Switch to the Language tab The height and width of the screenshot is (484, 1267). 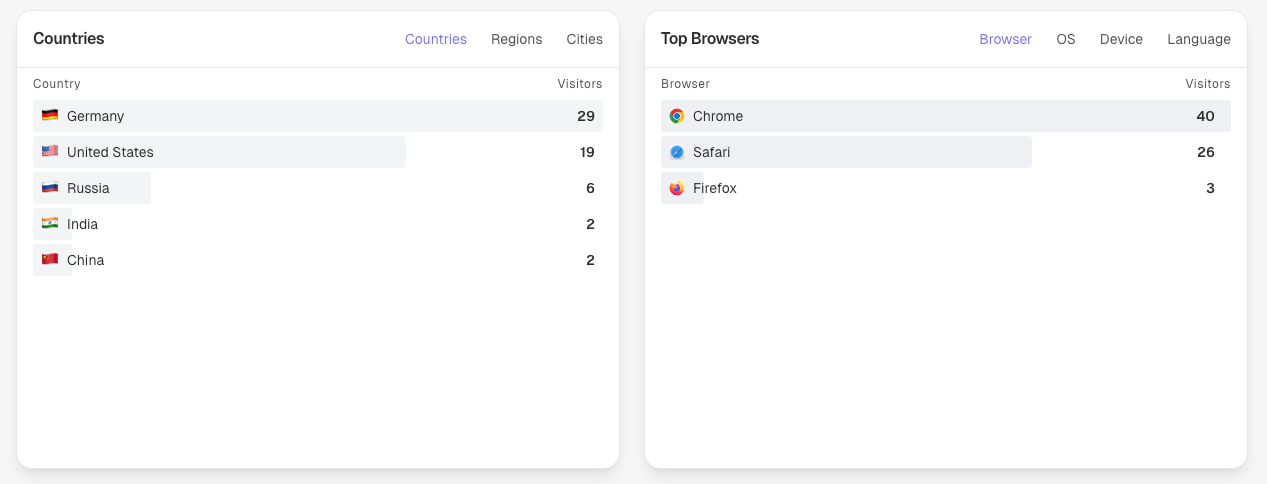(x=1198, y=39)
